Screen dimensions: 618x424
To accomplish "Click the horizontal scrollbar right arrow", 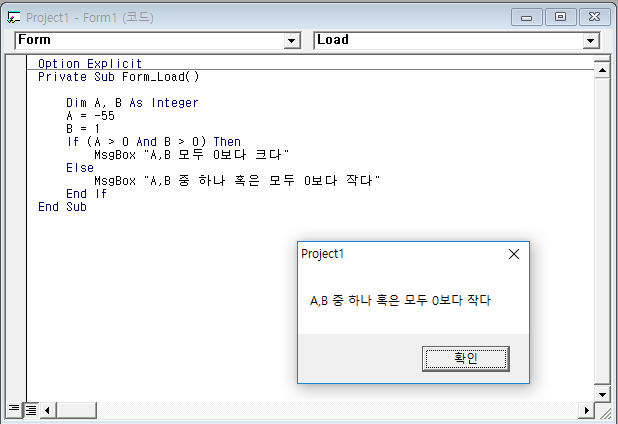I will [586, 411].
